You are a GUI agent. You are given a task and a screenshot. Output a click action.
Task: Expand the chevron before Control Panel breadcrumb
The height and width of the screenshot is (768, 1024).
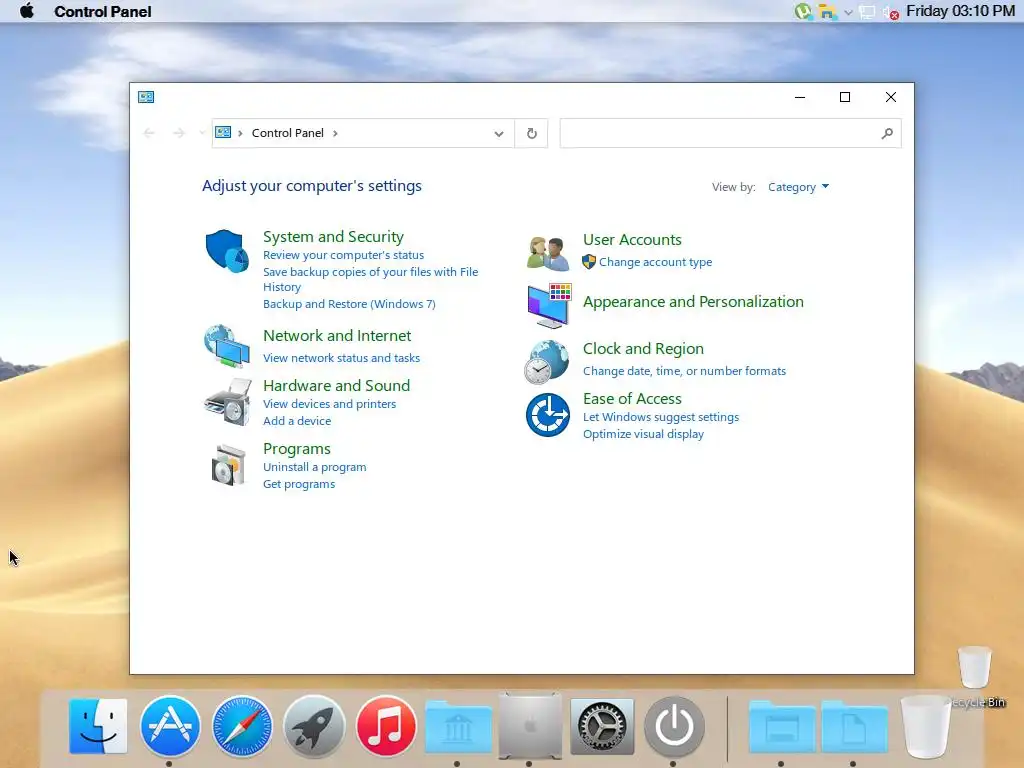tap(240, 133)
